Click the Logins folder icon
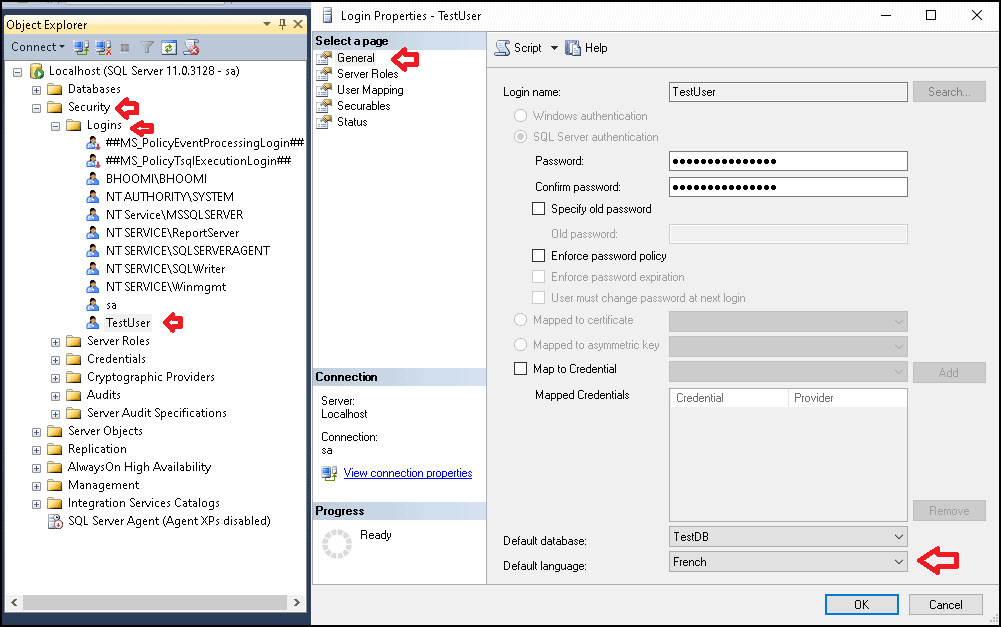This screenshot has width=1001, height=627. point(74,125)
